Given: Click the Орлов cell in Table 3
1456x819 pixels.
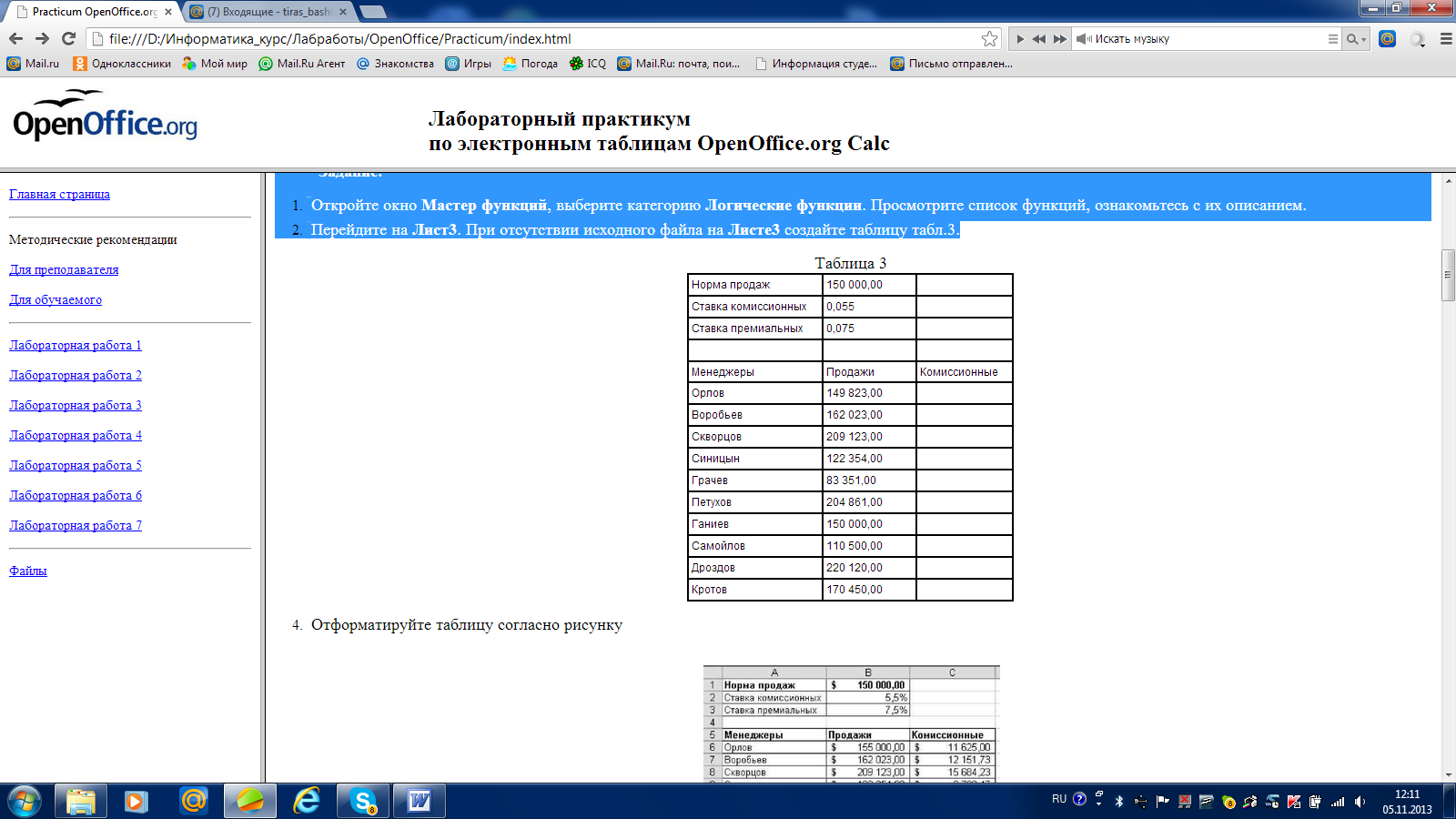Looking at the screenshot, I should pos(755,393).
